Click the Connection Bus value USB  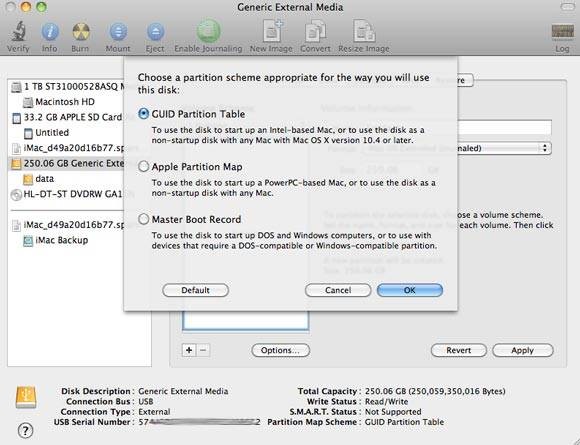coord(146,402)
